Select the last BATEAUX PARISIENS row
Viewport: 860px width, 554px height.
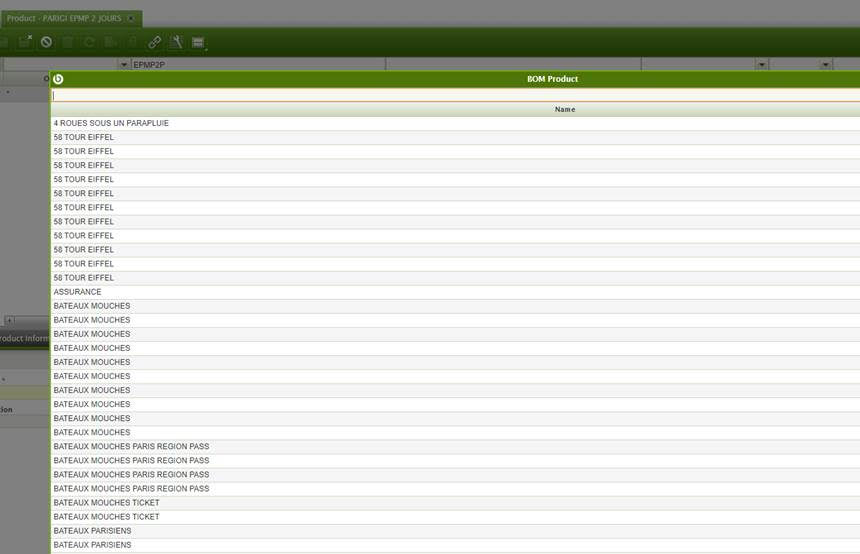(x=92, y=545)
